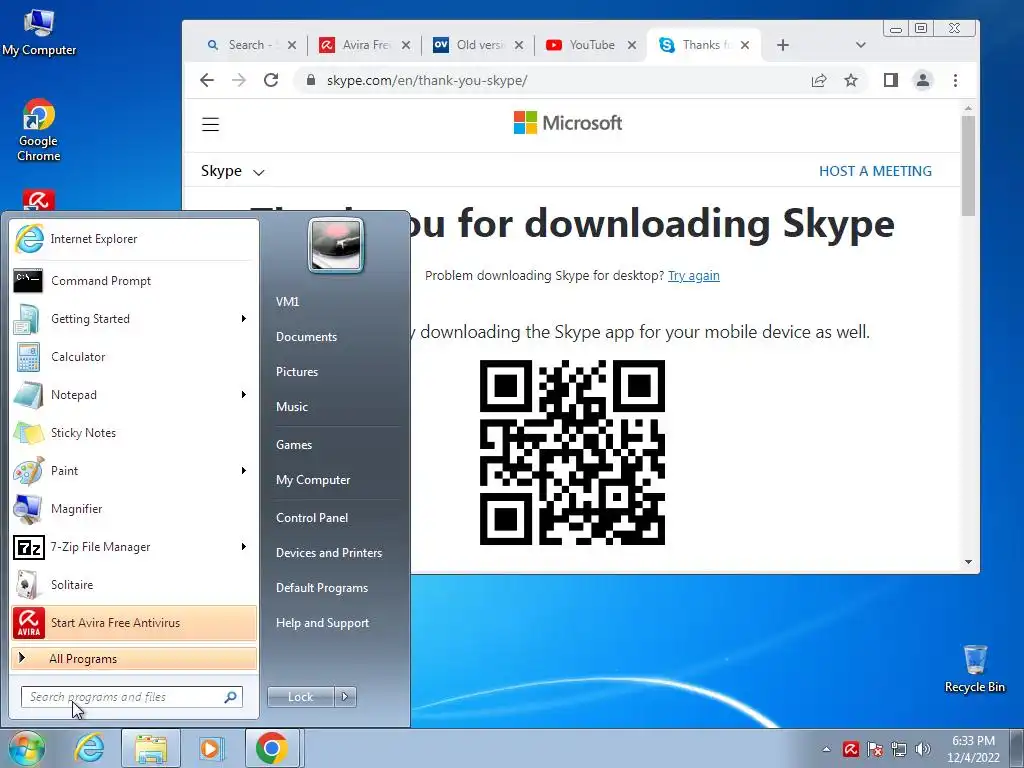Click Chrome icon in taskbar
The height and width of the screenshot is (768, 1024).
click(x=272, y=748)
